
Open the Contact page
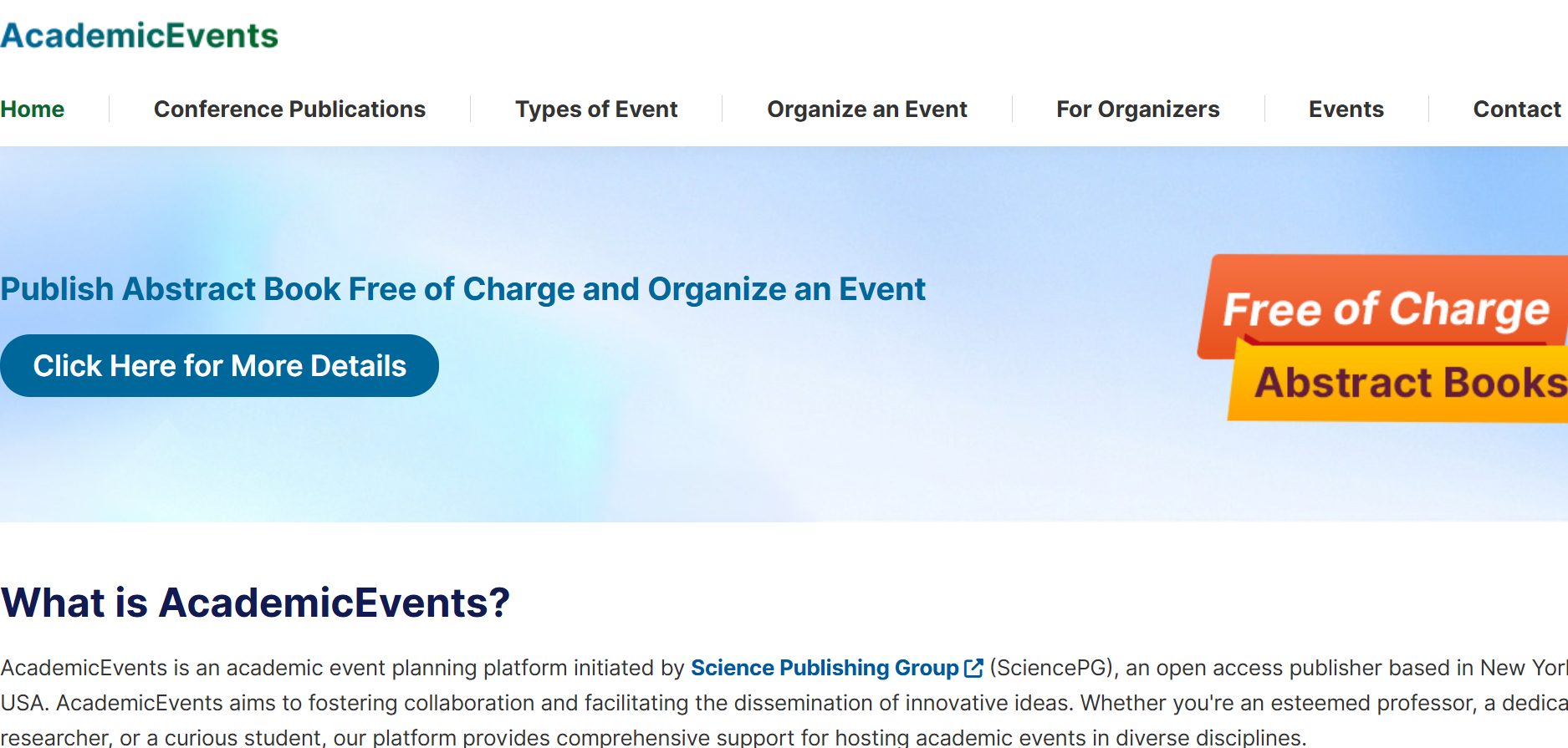[x=1517, y=109]
